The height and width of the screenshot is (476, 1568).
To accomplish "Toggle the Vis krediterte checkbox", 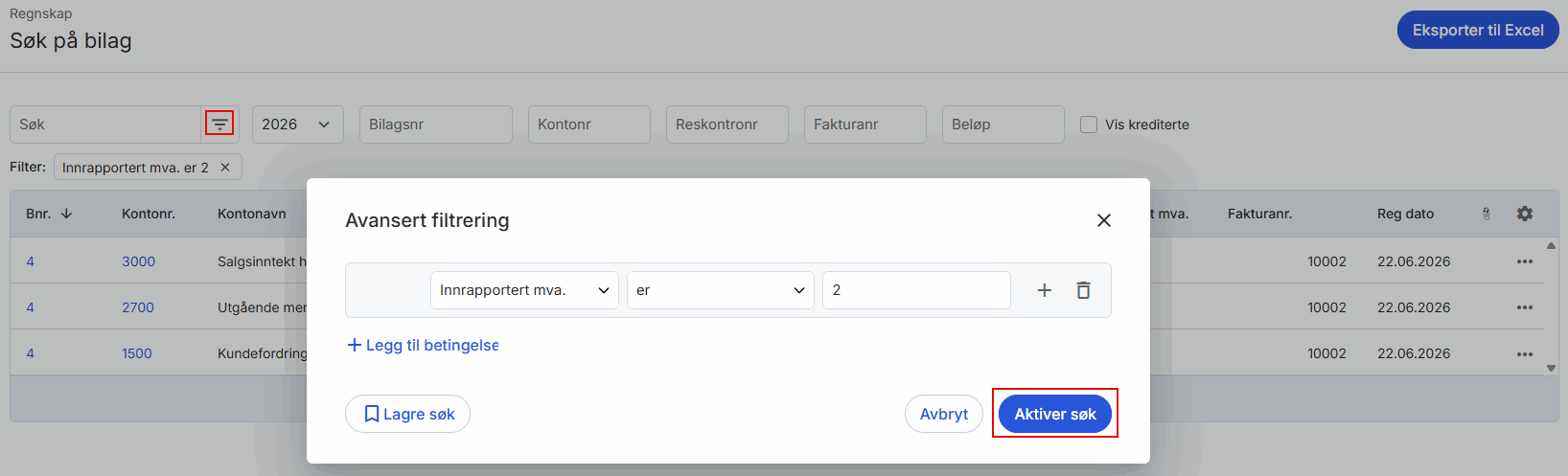I will [x=1089, y=125].
